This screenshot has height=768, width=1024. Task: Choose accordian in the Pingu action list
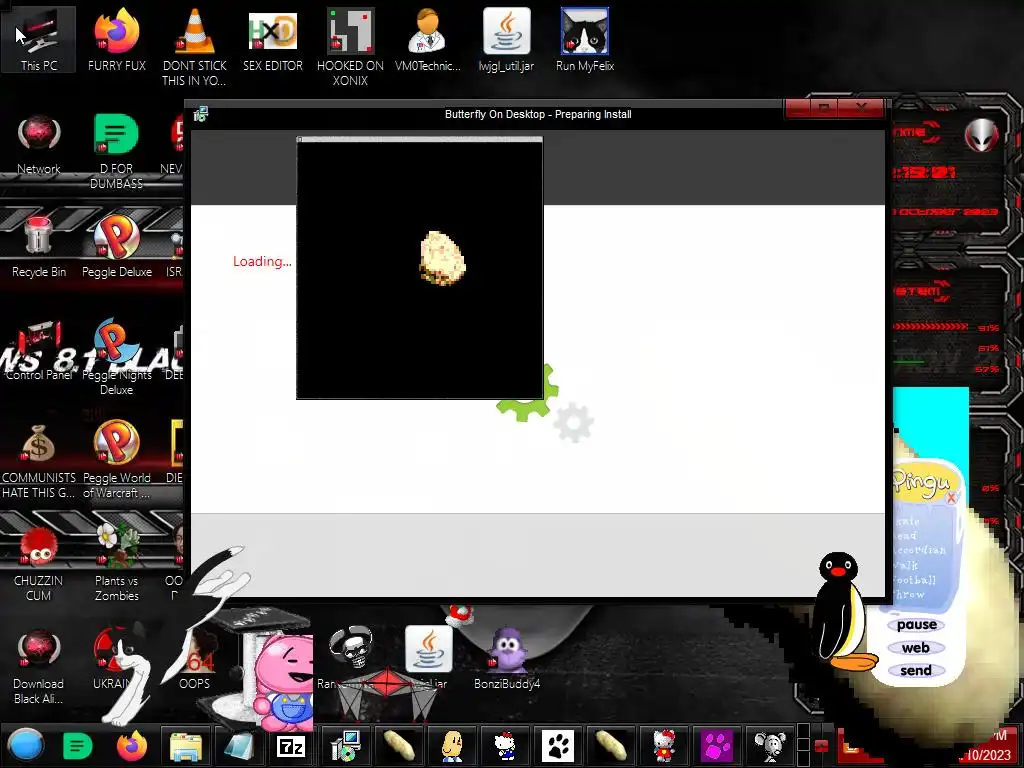(920, 550)
